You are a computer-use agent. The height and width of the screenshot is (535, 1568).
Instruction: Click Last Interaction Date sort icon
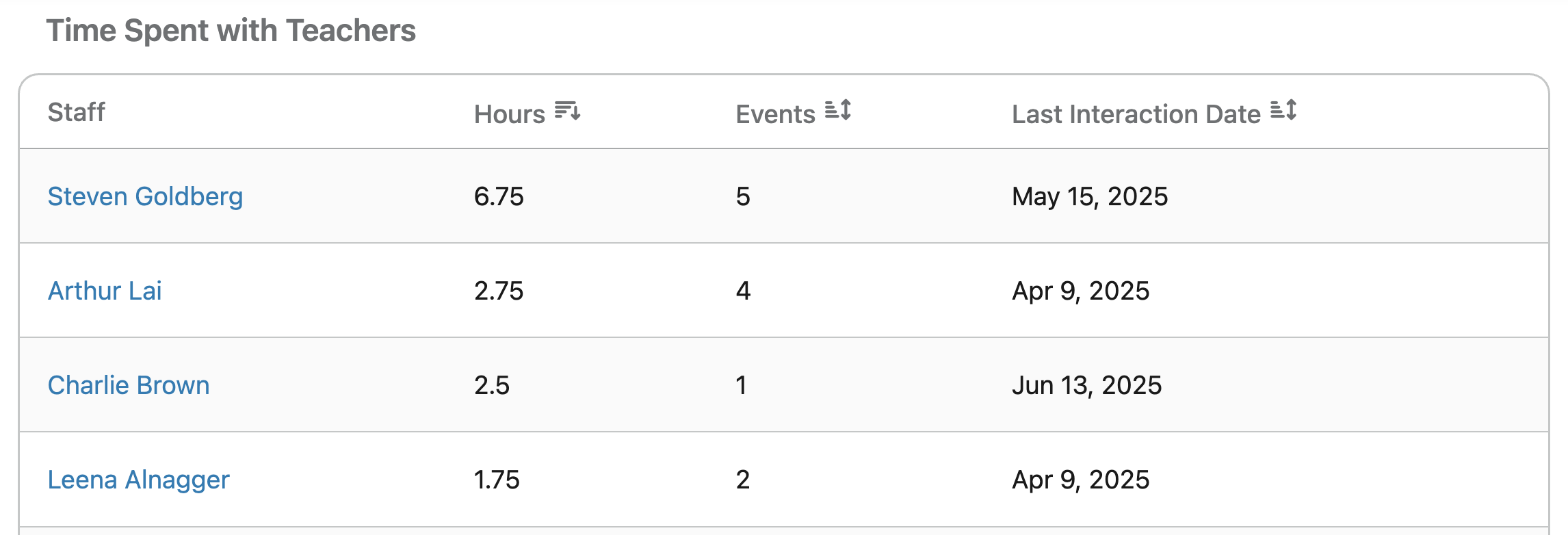click(x=1283, y=110)
